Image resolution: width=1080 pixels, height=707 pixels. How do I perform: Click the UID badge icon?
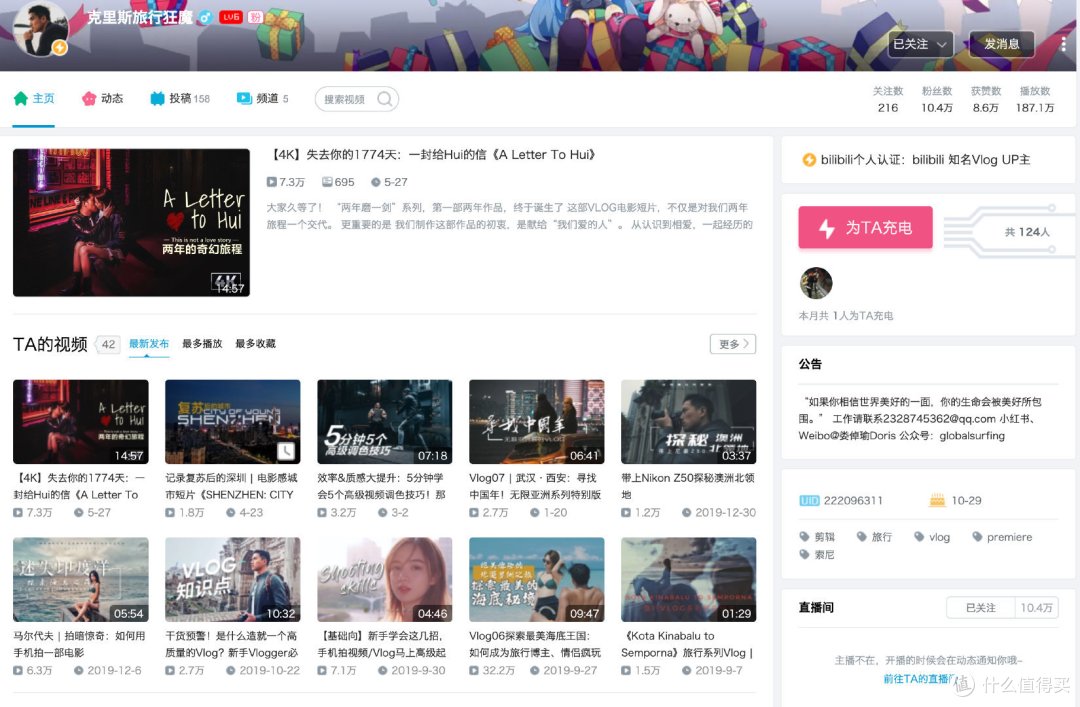[x=809, y=500]
